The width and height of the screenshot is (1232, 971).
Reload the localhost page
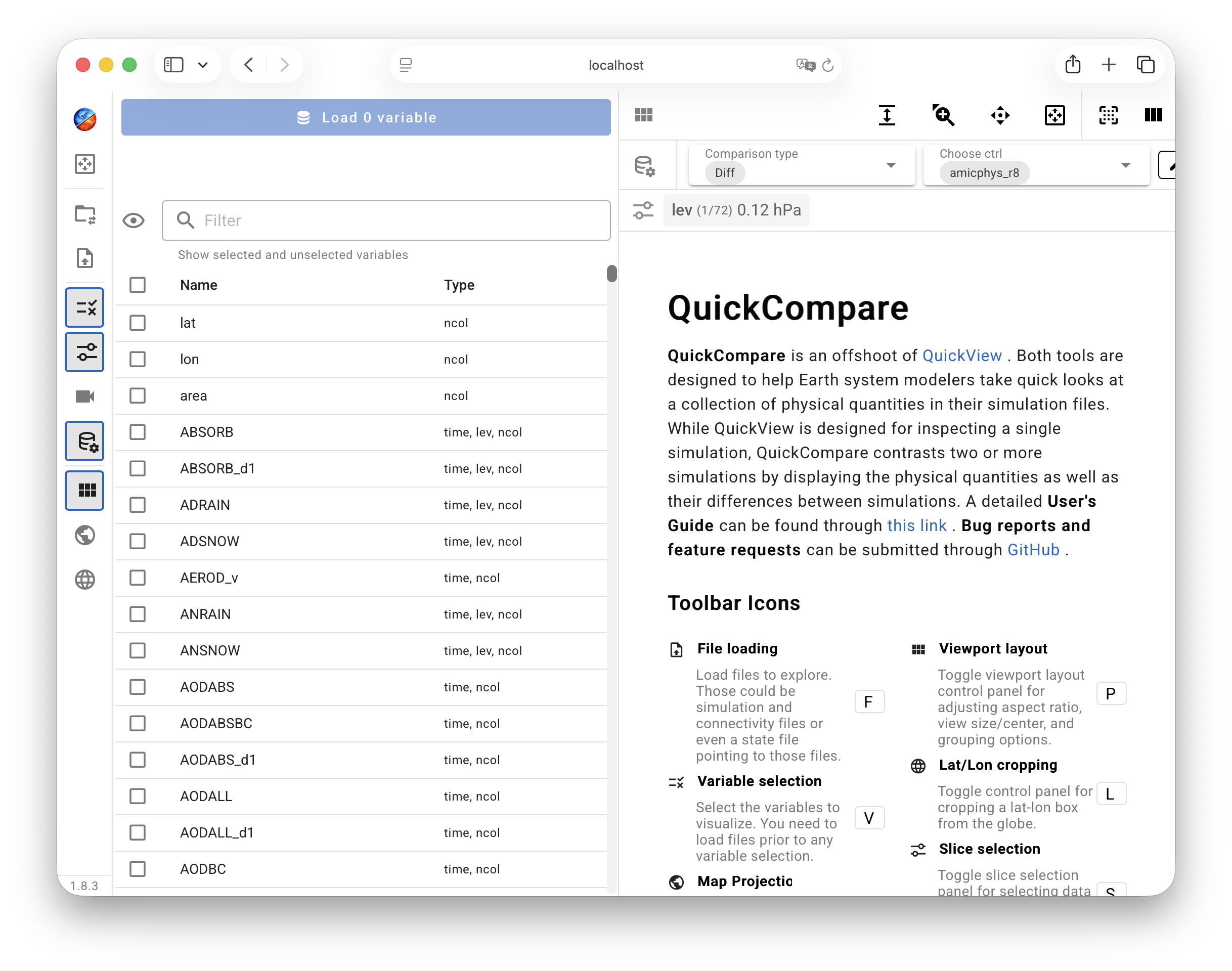pos(828,65)
